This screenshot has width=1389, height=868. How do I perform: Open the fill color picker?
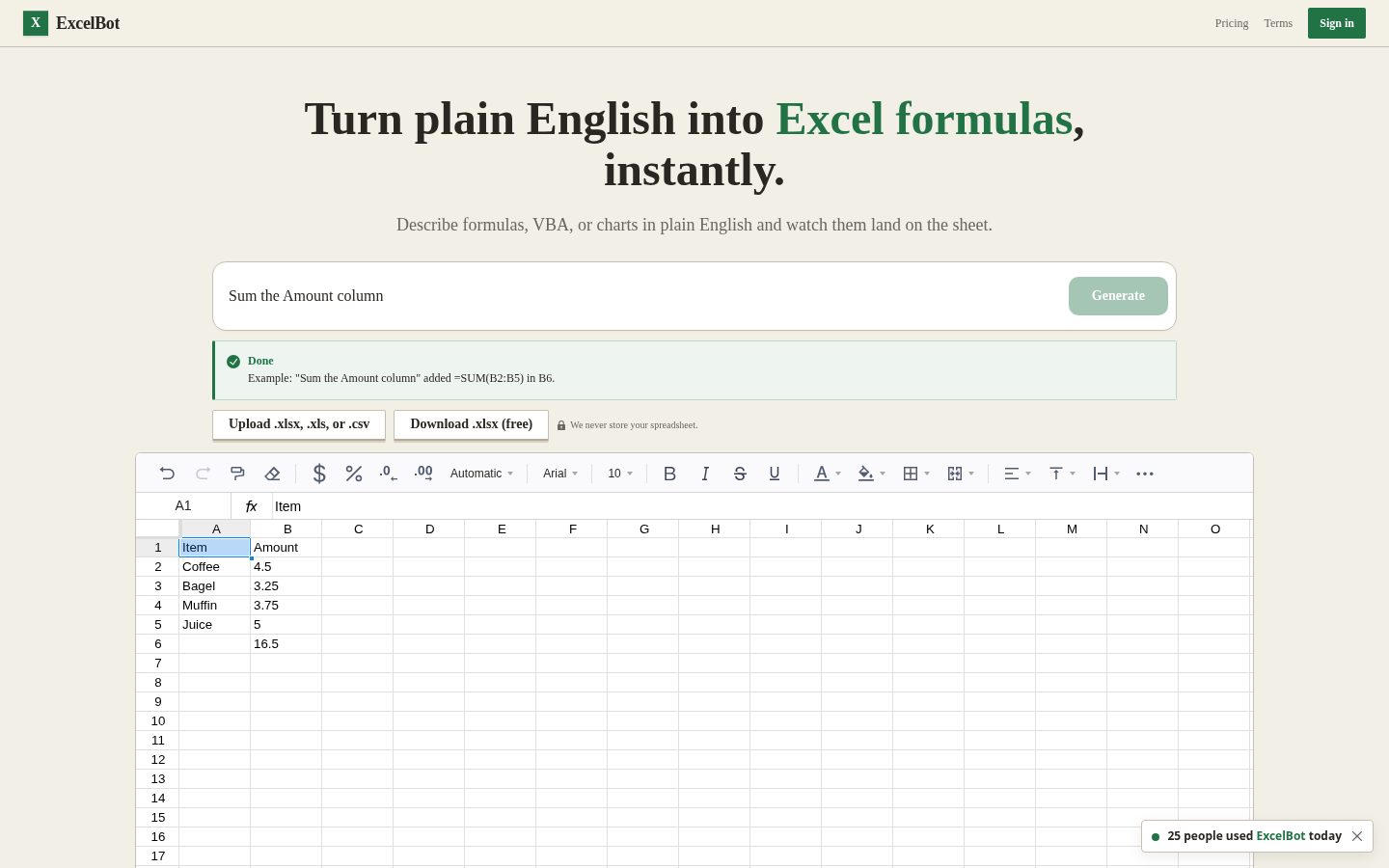point(872,474)
